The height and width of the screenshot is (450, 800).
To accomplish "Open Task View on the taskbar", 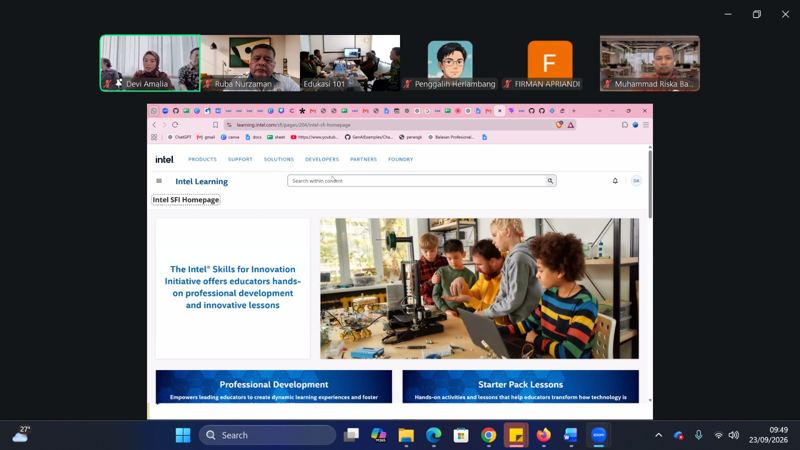I will coord(351,435).
